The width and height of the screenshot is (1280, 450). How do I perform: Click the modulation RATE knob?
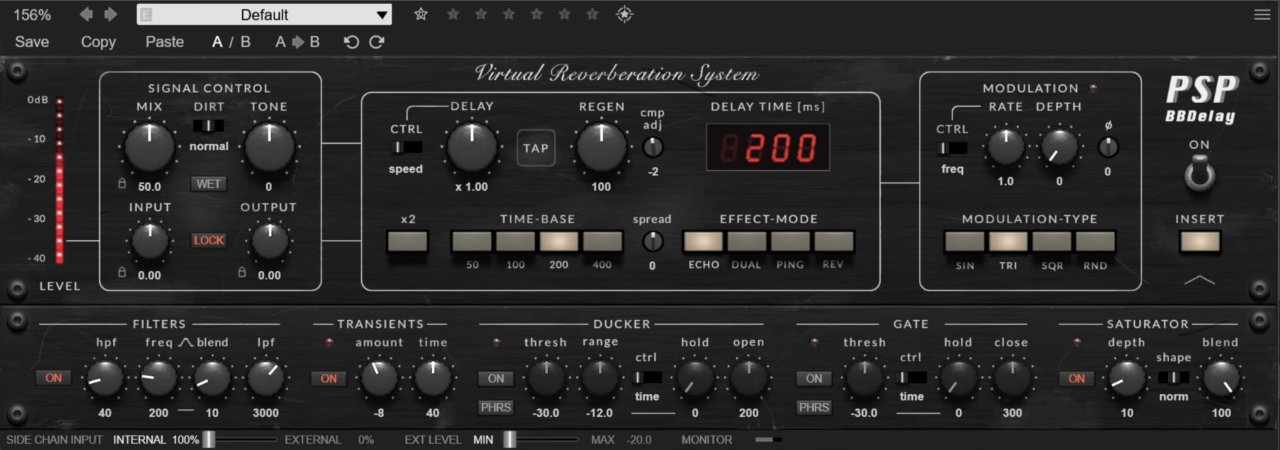[x=1005, y=148]
